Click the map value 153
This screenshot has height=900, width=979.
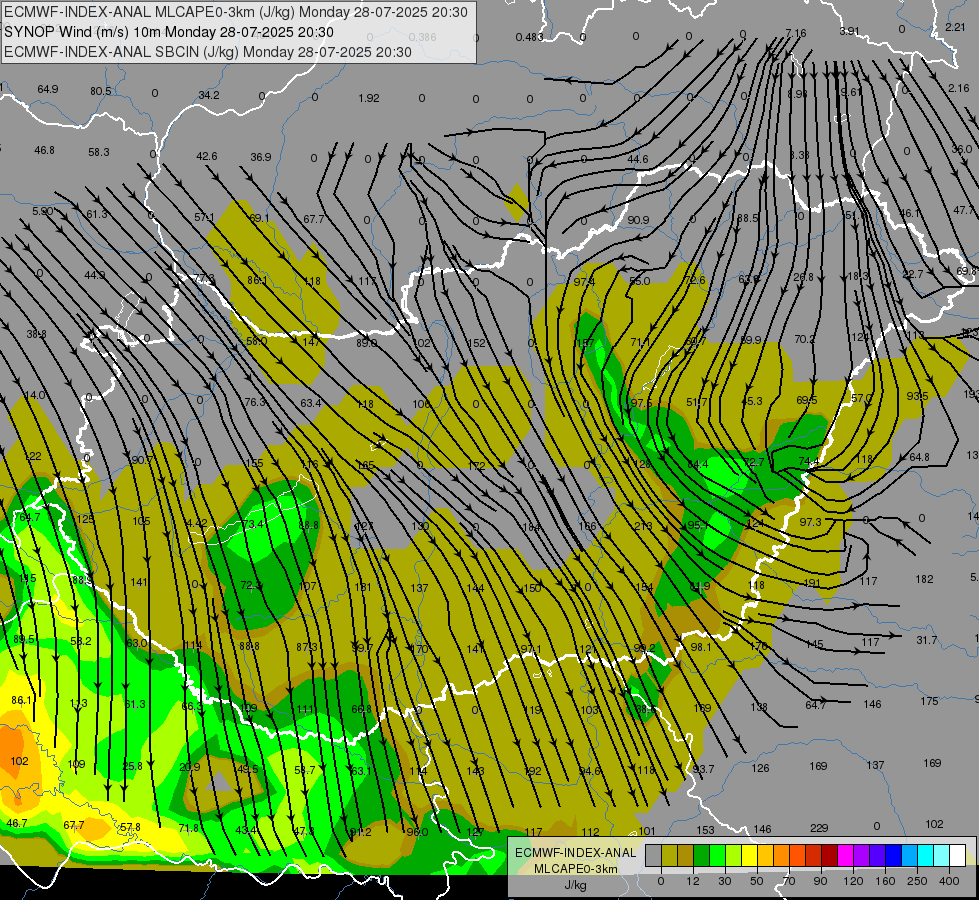(705, 830)
